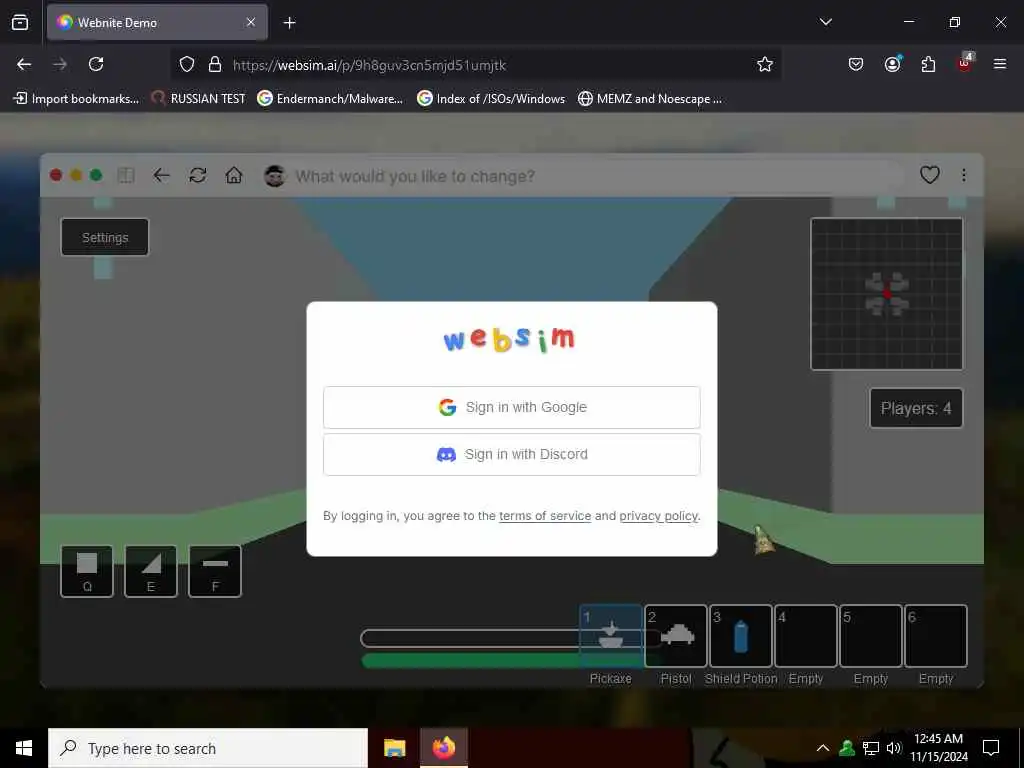The image size is (1024, 768).
Task: Open the terms of service link
Action: tap(545, 516)
